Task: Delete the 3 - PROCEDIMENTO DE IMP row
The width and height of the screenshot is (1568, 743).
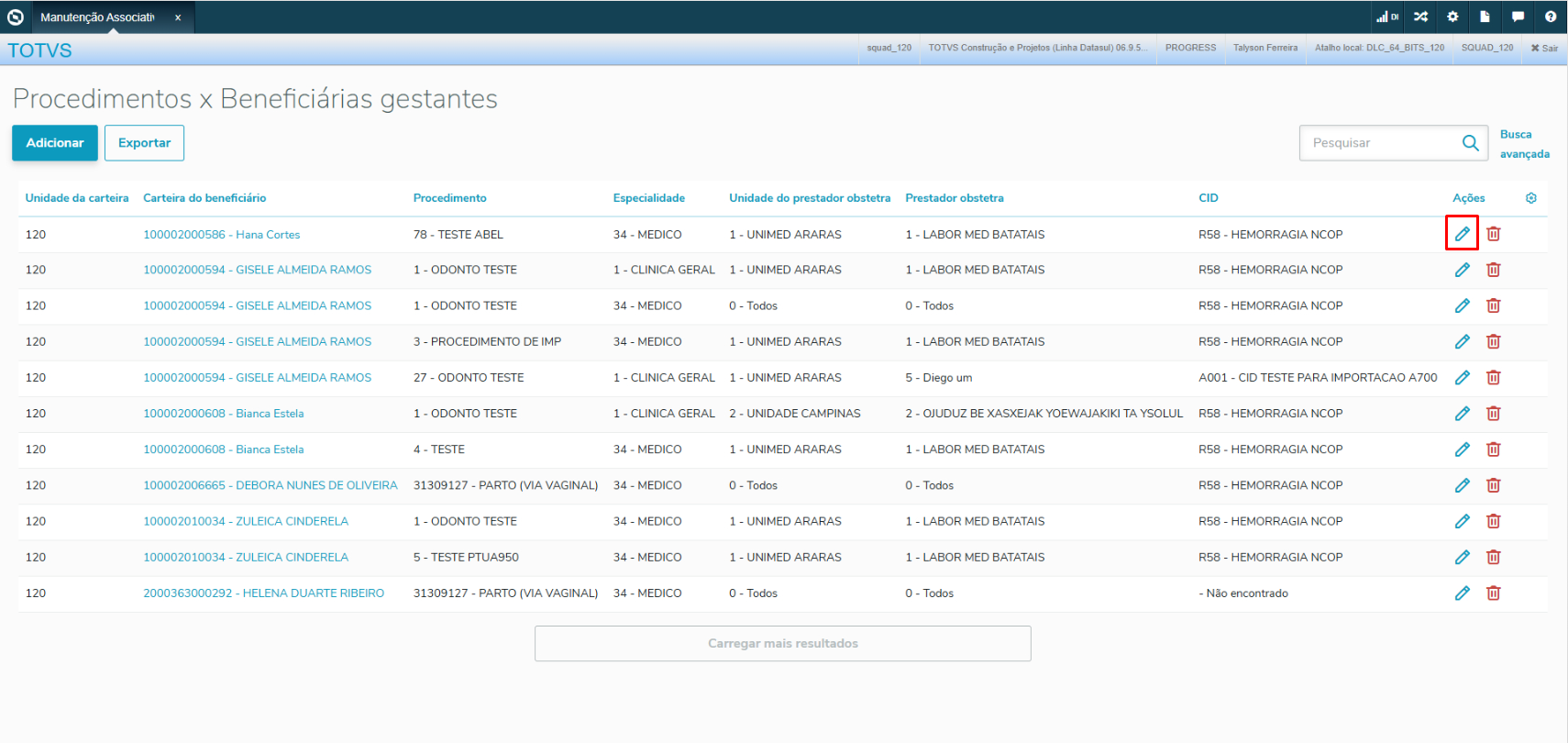Action: [x=1493, y=341]
